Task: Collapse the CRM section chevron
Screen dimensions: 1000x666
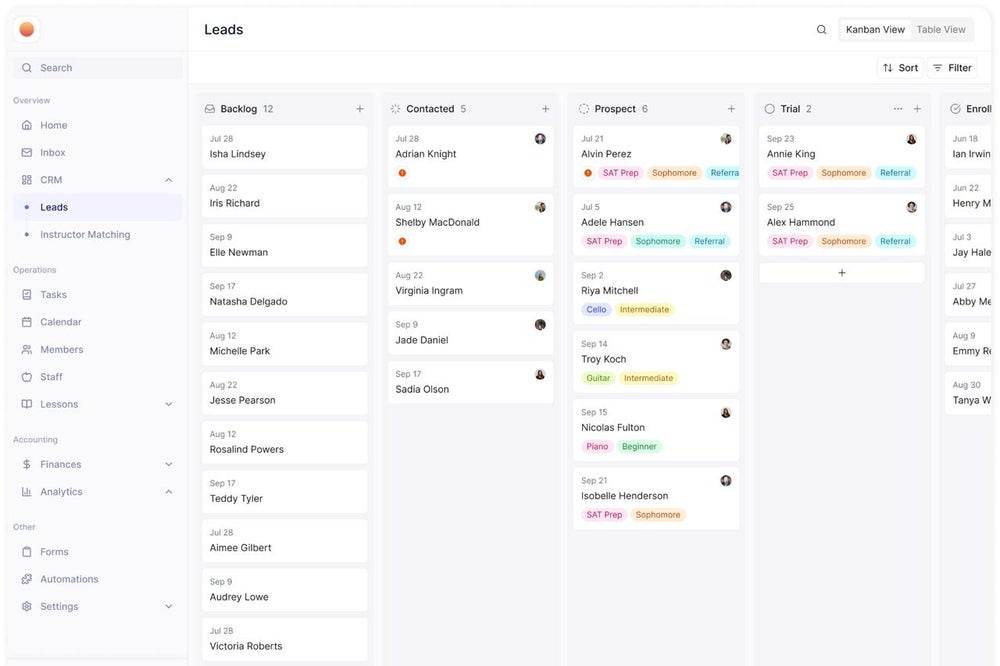Action: 168,180
